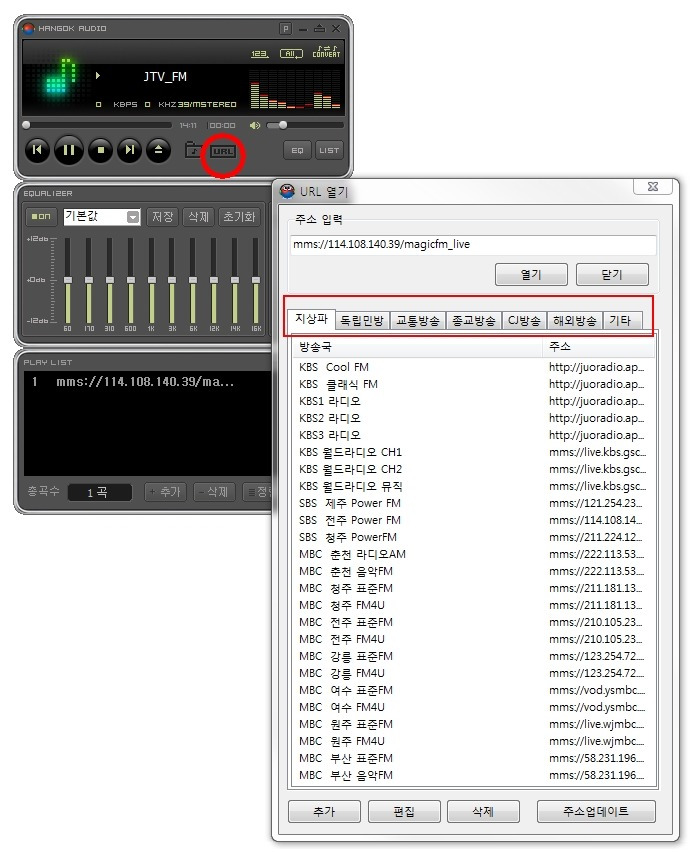Switch to the 독립민방 tab
The width and height of the screenshot is (693, 852).
362,321
